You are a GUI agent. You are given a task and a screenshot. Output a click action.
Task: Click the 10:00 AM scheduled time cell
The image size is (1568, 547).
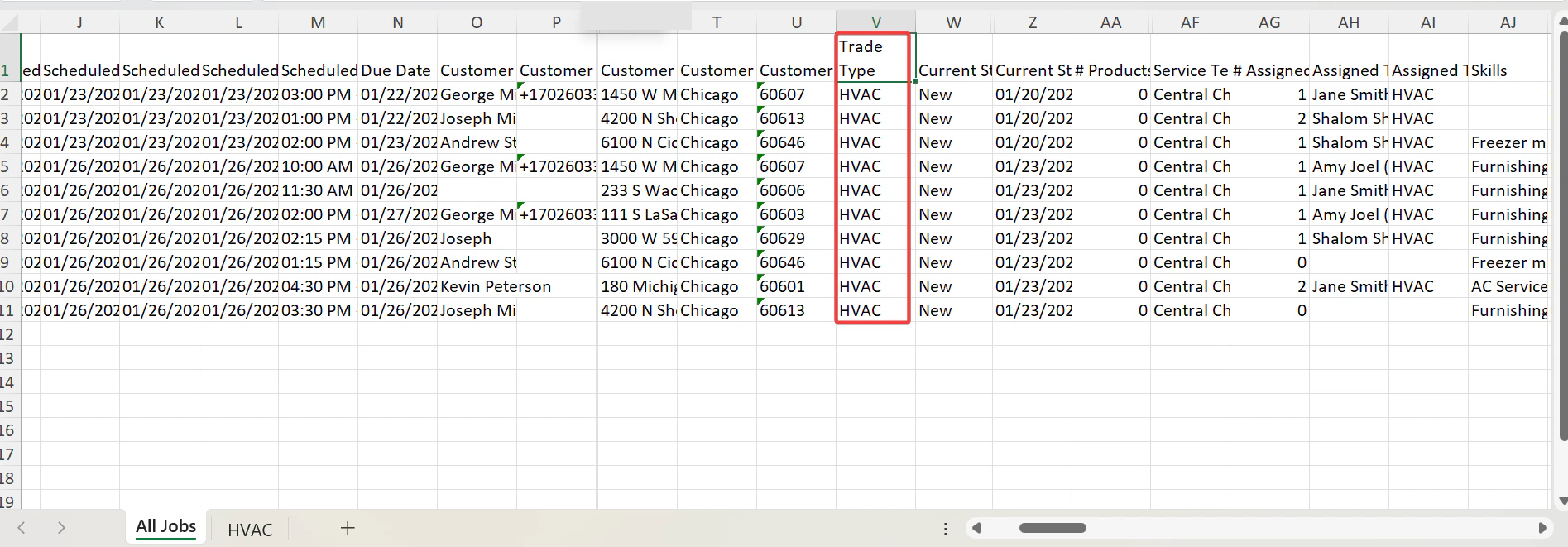pyautogui.click(x=318, y=166)
